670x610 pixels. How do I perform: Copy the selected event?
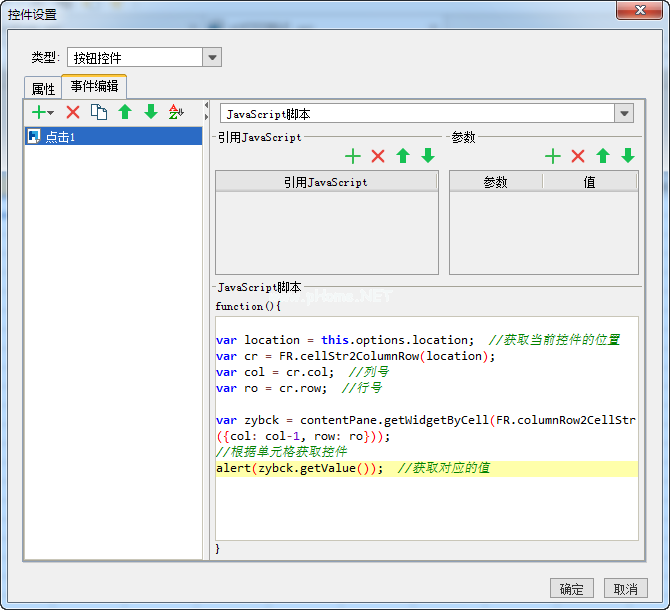point(99,112)
